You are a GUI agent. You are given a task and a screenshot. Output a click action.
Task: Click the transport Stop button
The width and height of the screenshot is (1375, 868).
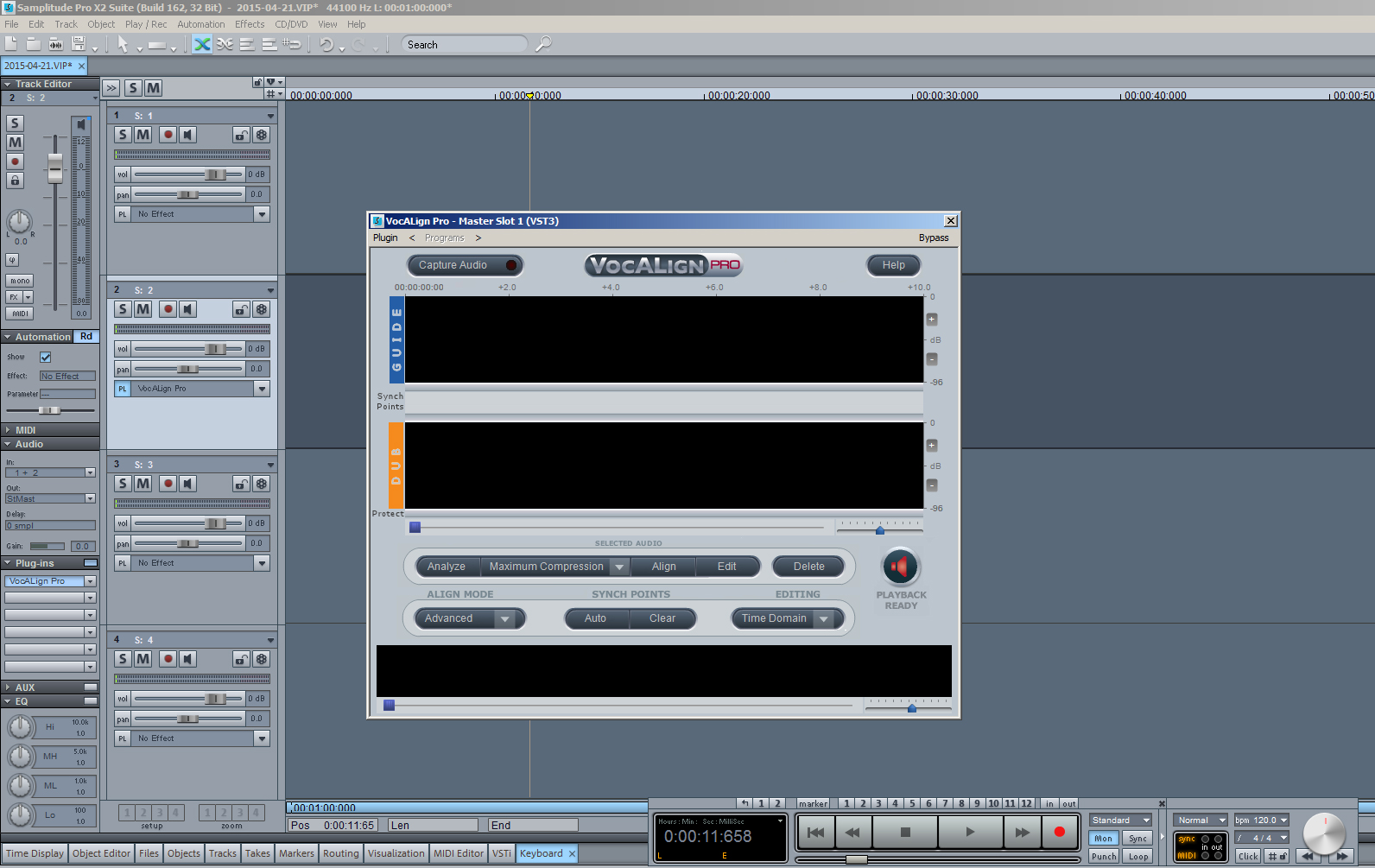coord(905,833)
